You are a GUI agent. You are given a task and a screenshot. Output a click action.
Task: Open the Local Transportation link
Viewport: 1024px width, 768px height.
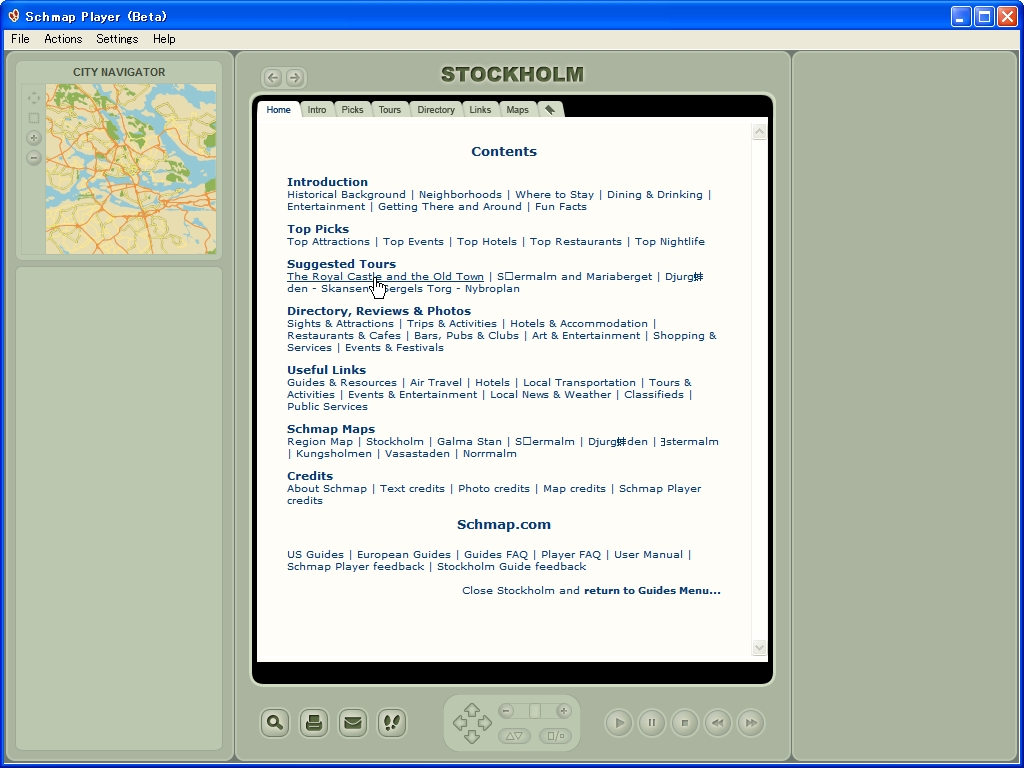[579, 383]
